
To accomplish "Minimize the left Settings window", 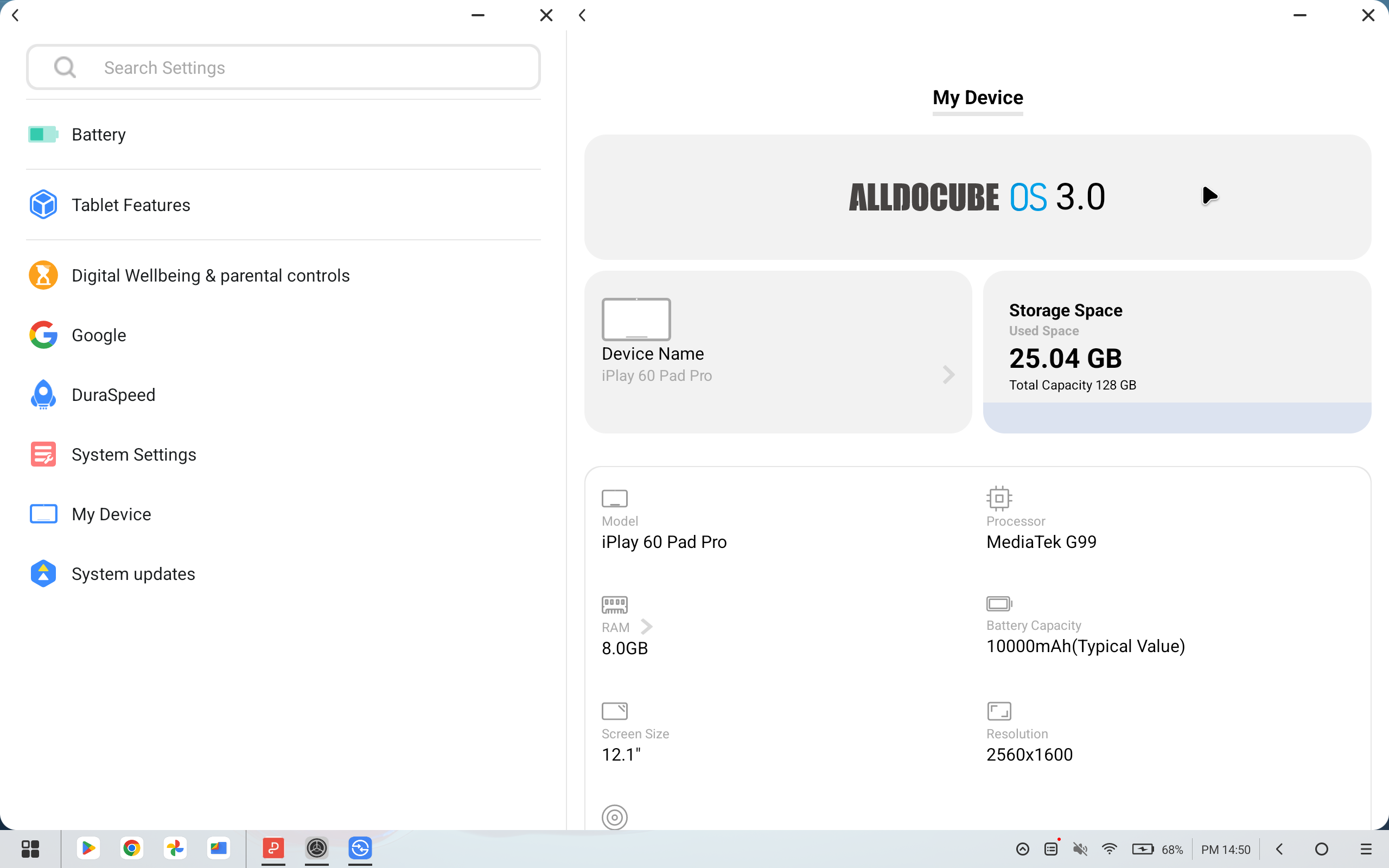I will [x=477, y=15].
